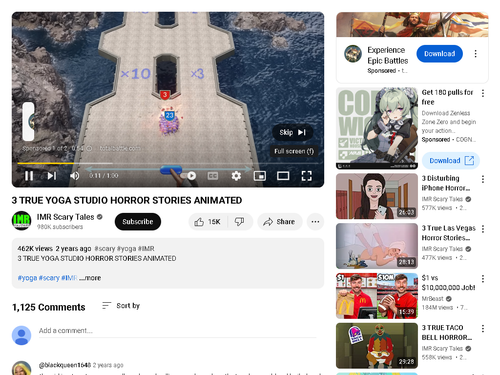Open IMR Scary Tales channel avatar
Viewport: 500px width, 375px height.
click(21, 221)
